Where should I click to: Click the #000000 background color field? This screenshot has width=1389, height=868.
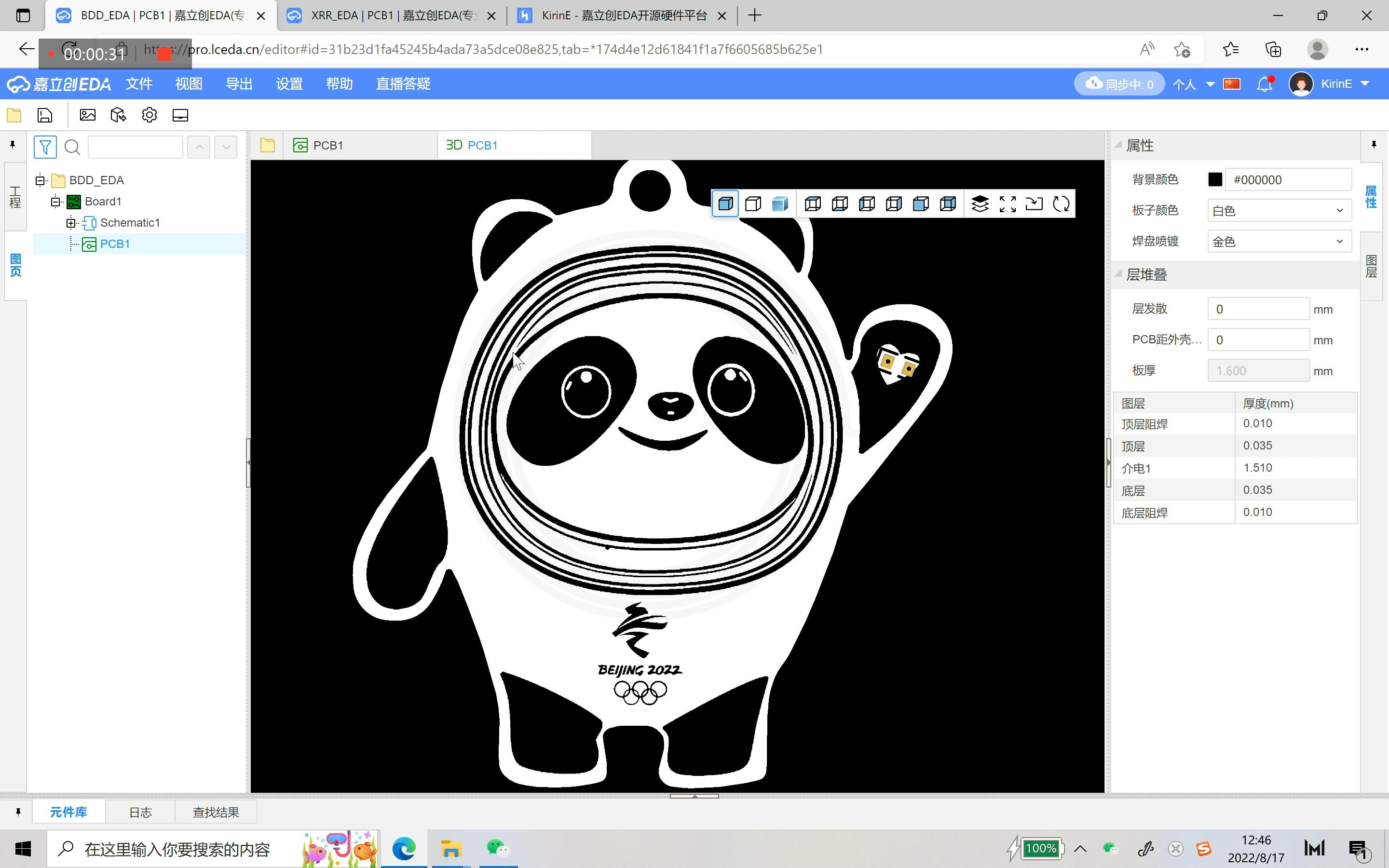click(1288, 180)
